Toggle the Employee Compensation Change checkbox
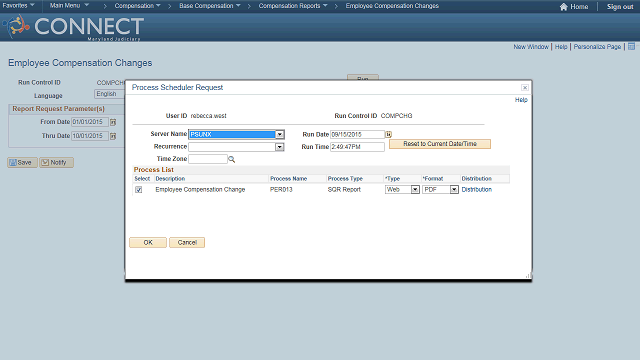This screenshot has height=360, width=640. point(139,190)
